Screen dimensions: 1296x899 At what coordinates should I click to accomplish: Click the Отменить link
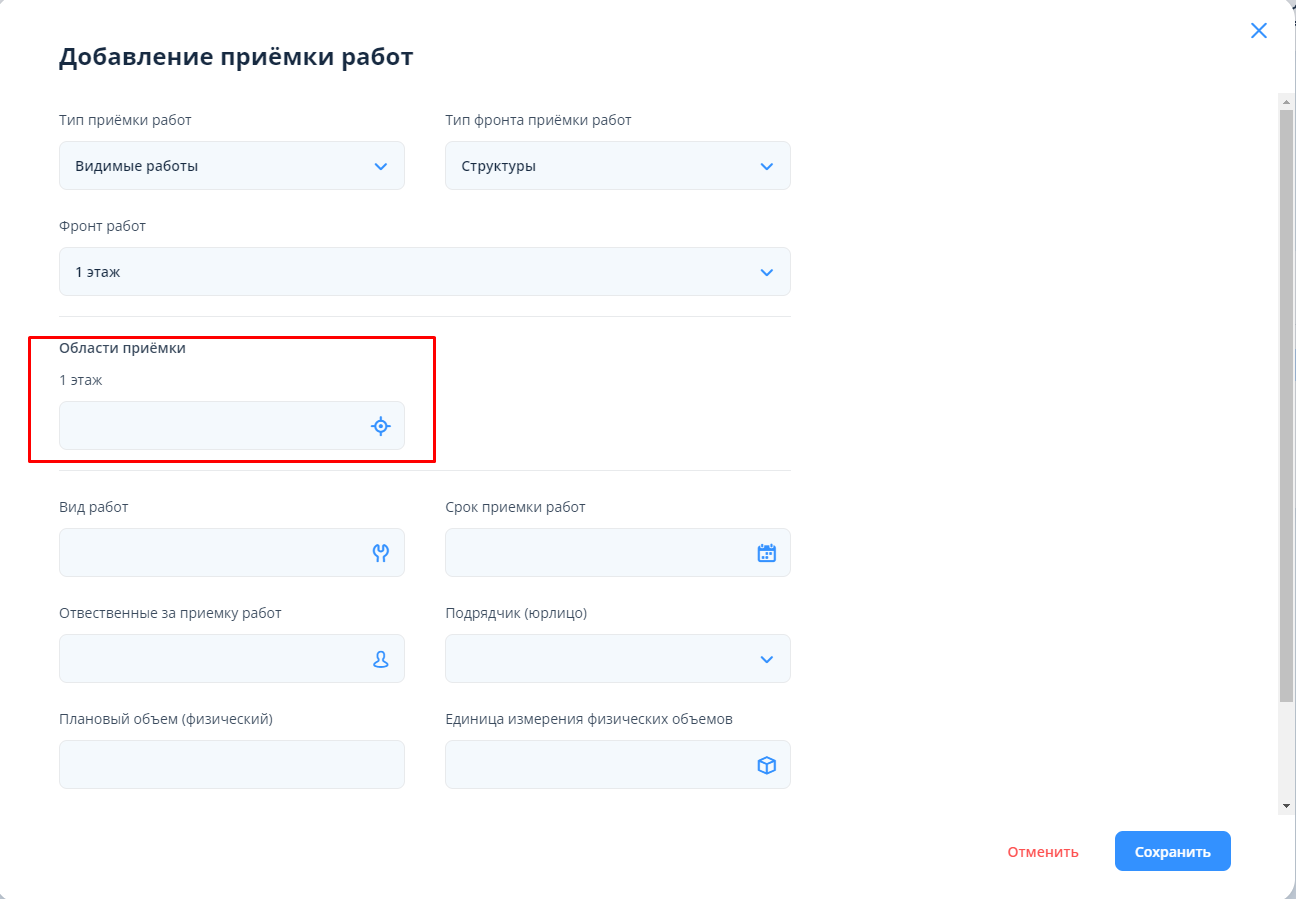(x=1042, y=852)
